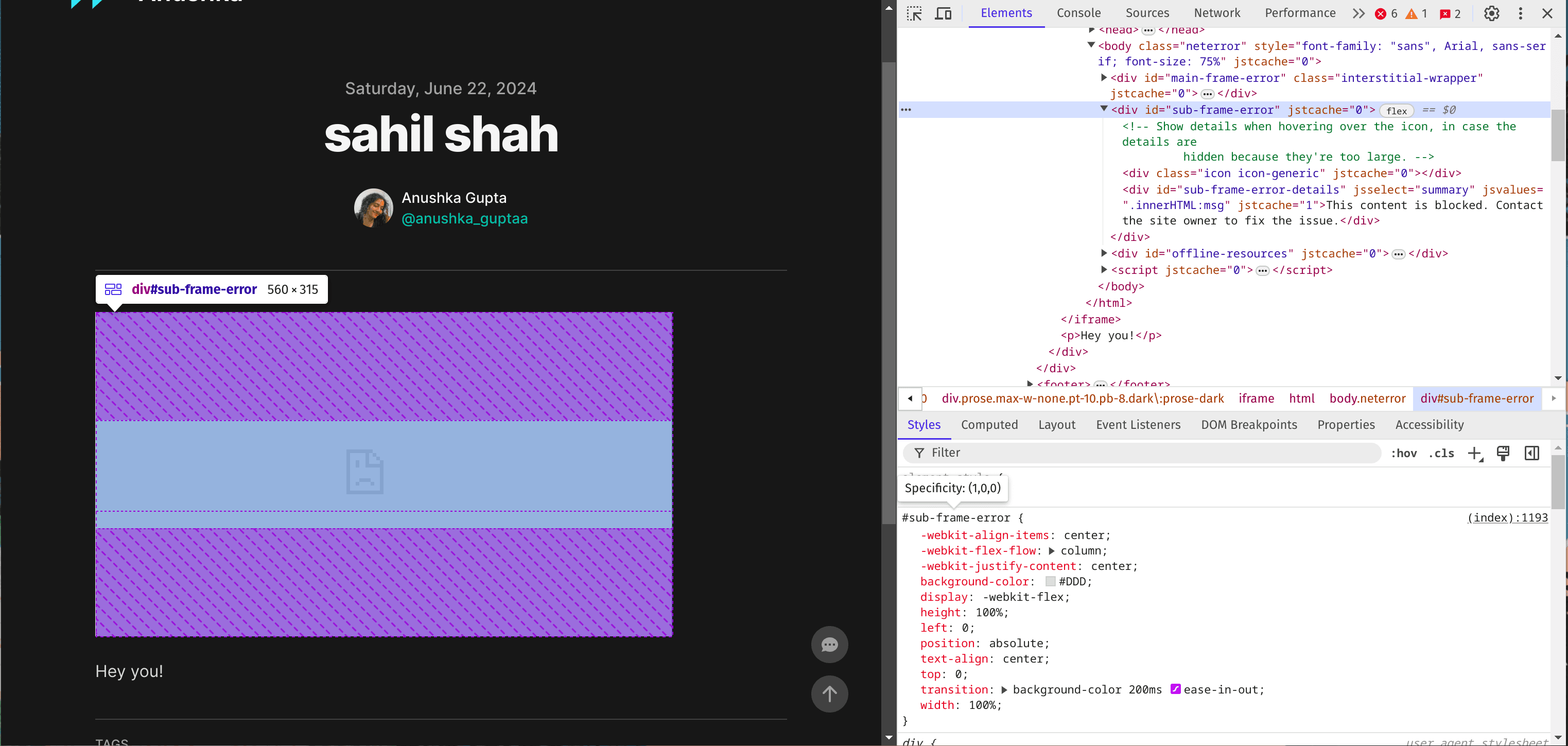Viewport: 1568px width, 746px height.
Task: Click the styles Filter input field
Action: 1141,453
